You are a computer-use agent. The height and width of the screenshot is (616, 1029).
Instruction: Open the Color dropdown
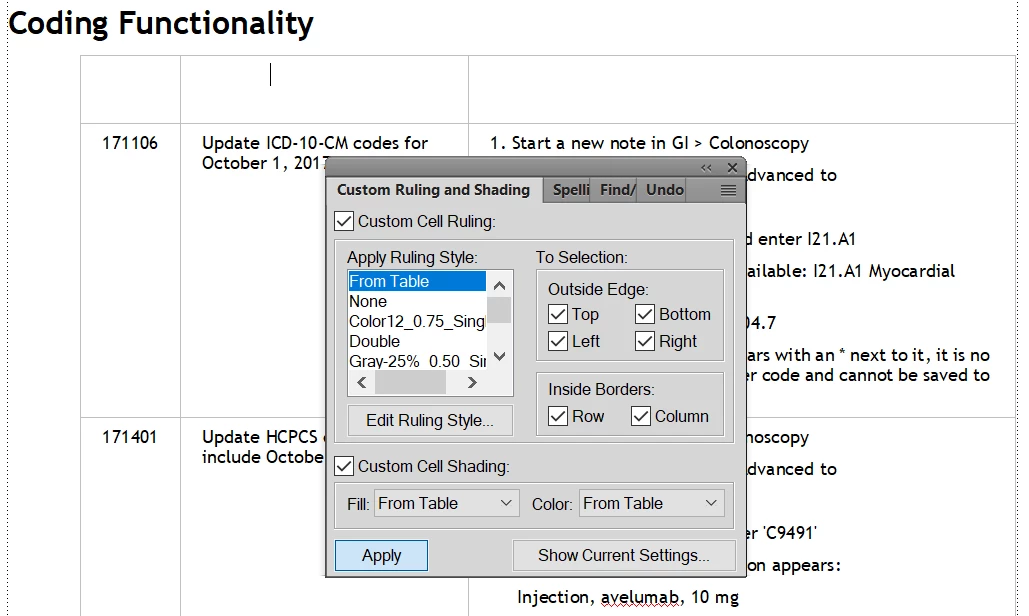pos(651,503)
